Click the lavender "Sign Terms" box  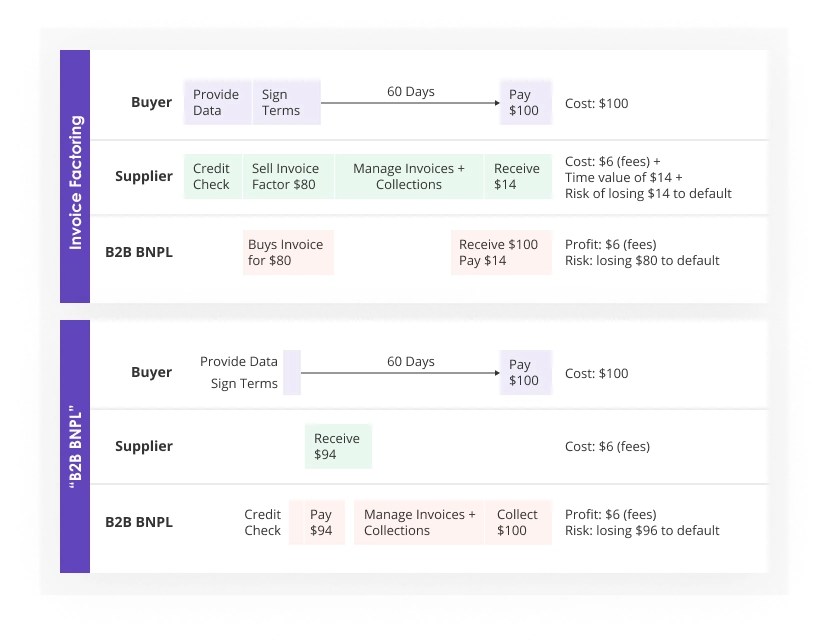pyautogui.click(x=286, y=102)
